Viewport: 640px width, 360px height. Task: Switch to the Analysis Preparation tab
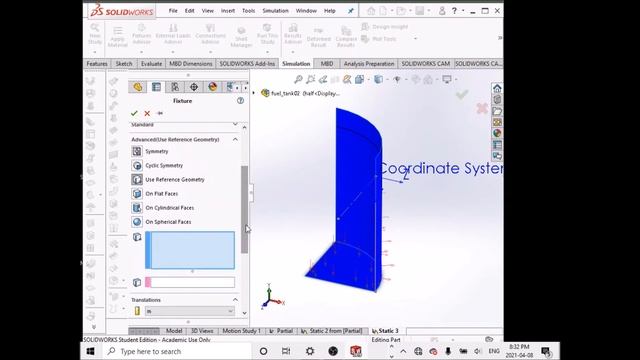(369, 64)
